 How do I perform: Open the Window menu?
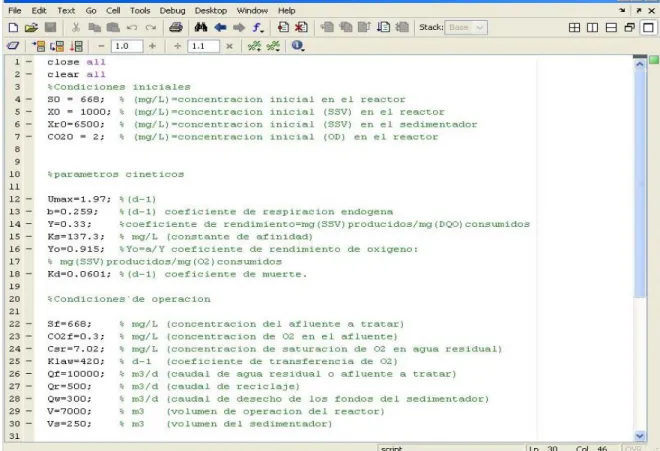tap(252, 11)
